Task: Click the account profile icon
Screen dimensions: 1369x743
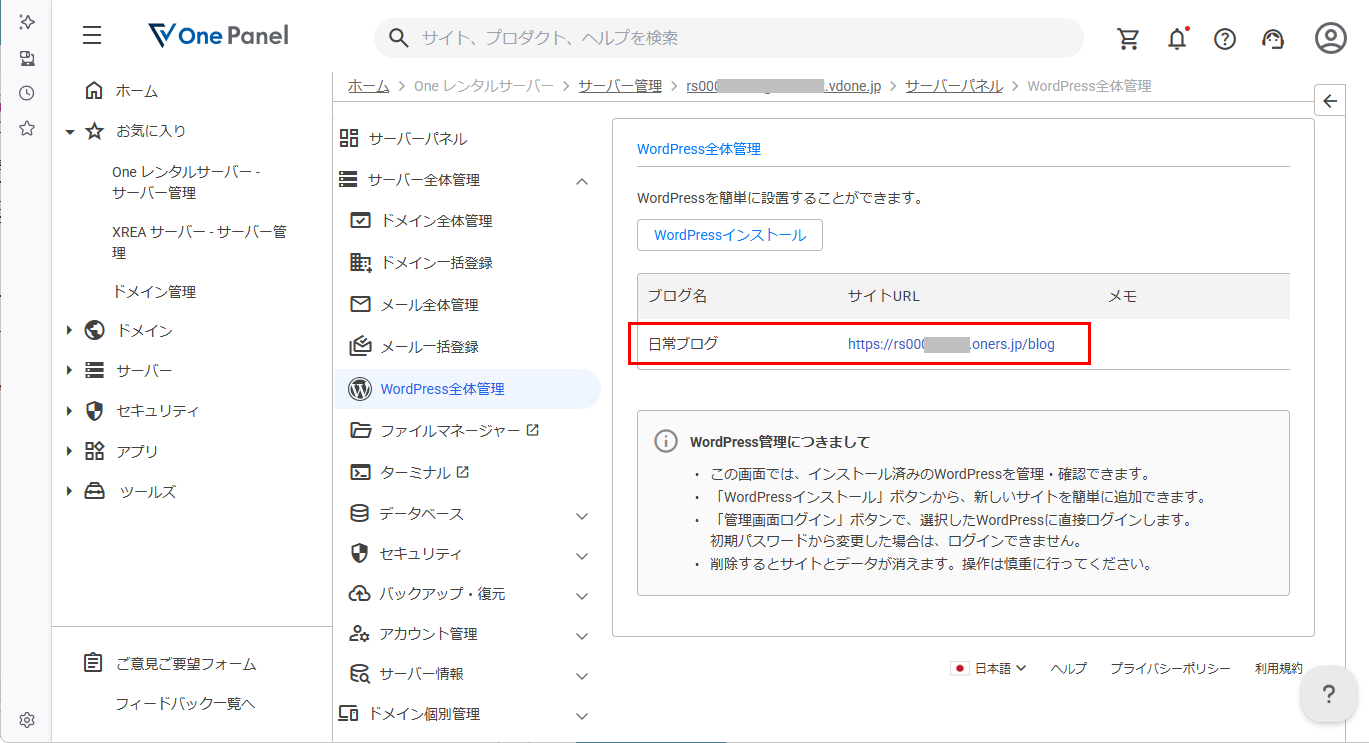Action: [x=1330, y=38]
